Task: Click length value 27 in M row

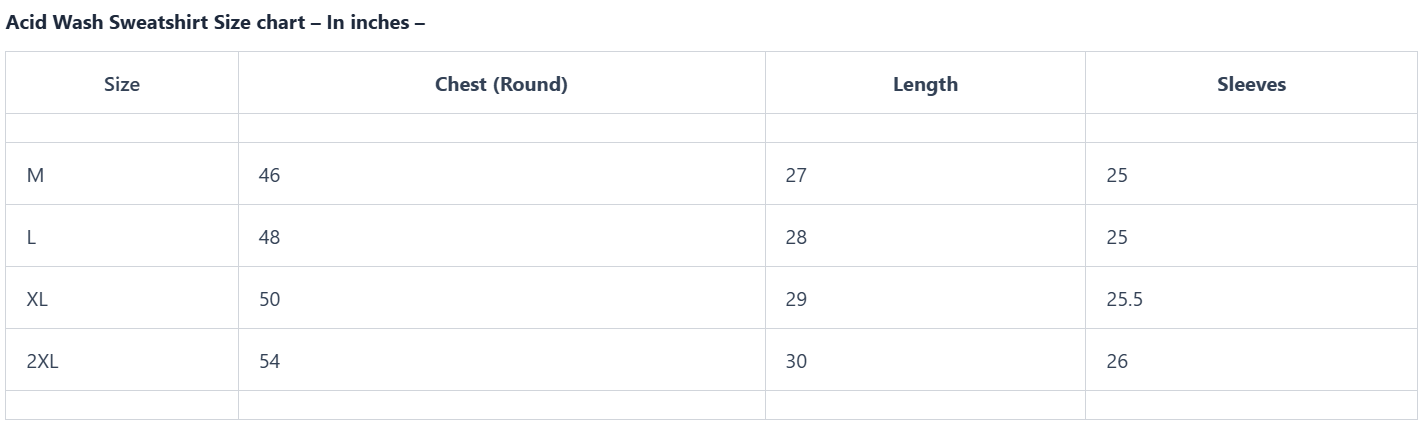Action: pyautogui.click(x=796, y=175)
